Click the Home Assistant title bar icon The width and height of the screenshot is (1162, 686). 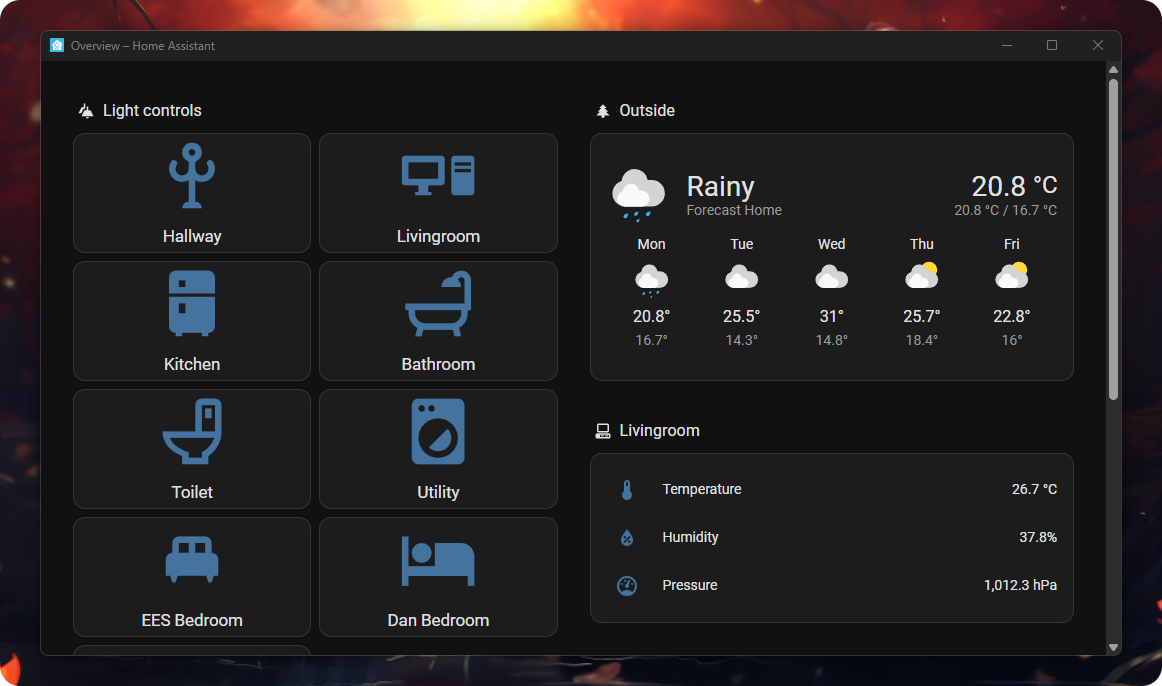point(57,45)
